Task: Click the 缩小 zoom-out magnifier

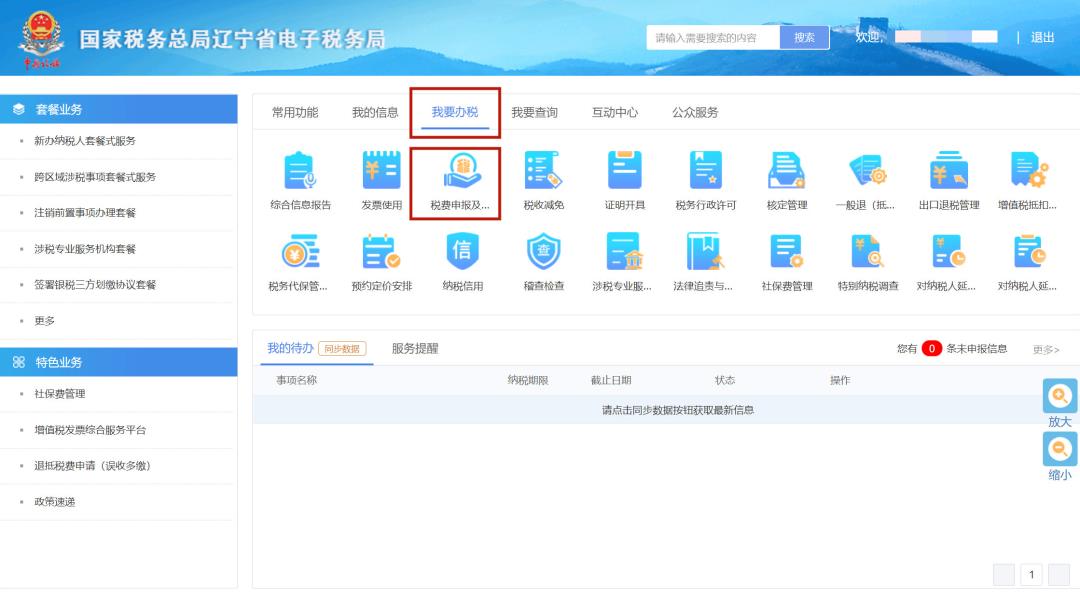Action: click(1059, 450)
